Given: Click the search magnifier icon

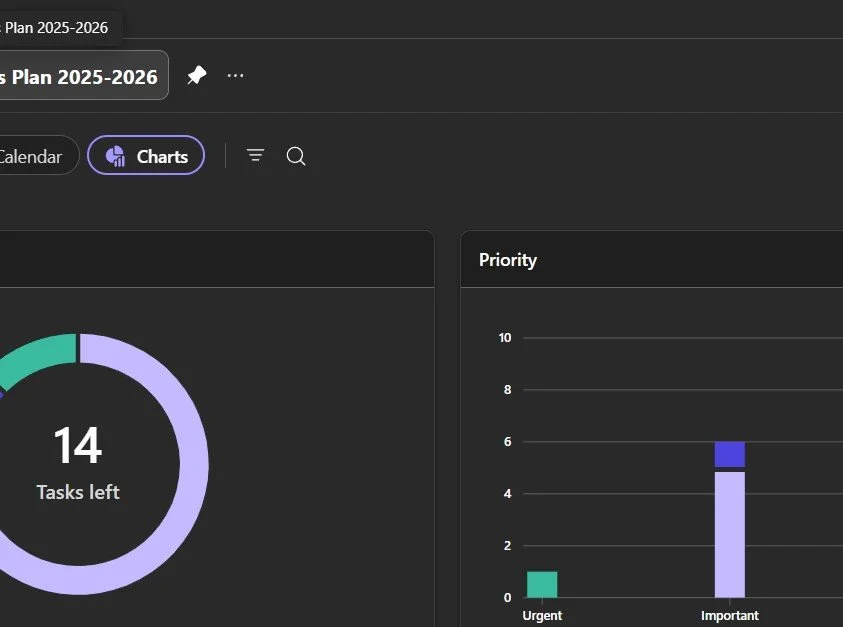Looking at the screenshot, I should coord(296,156).
